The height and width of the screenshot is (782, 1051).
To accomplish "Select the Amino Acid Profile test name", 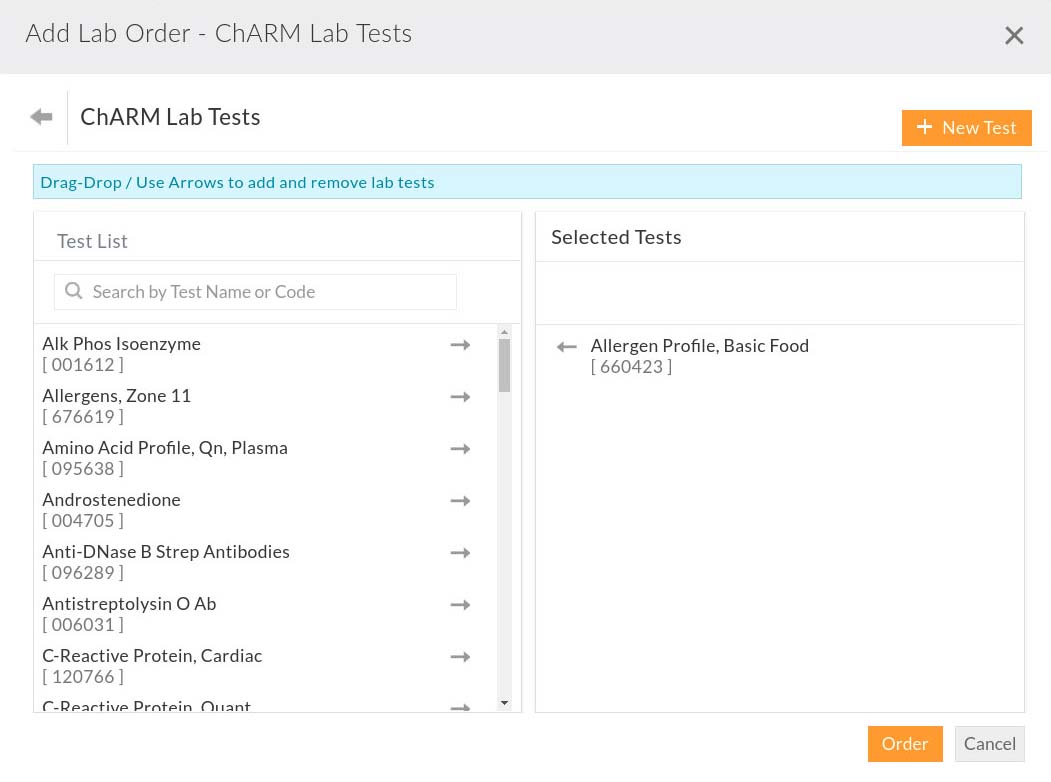I will point(165,447).
